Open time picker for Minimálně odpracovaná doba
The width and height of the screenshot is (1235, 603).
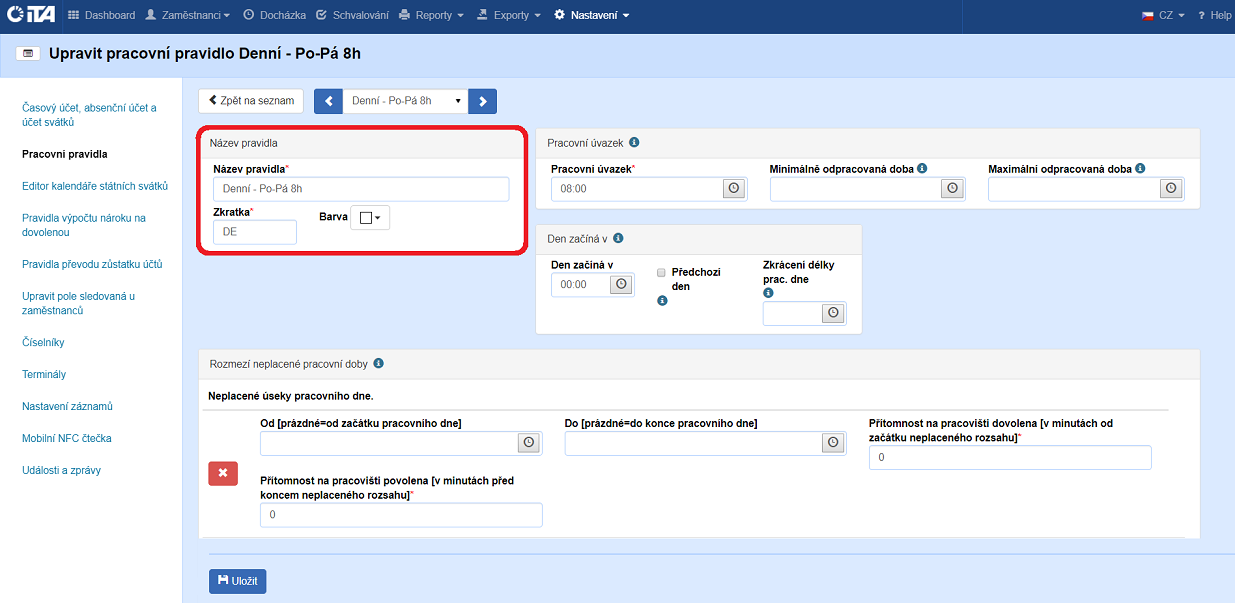coord(952,188)
